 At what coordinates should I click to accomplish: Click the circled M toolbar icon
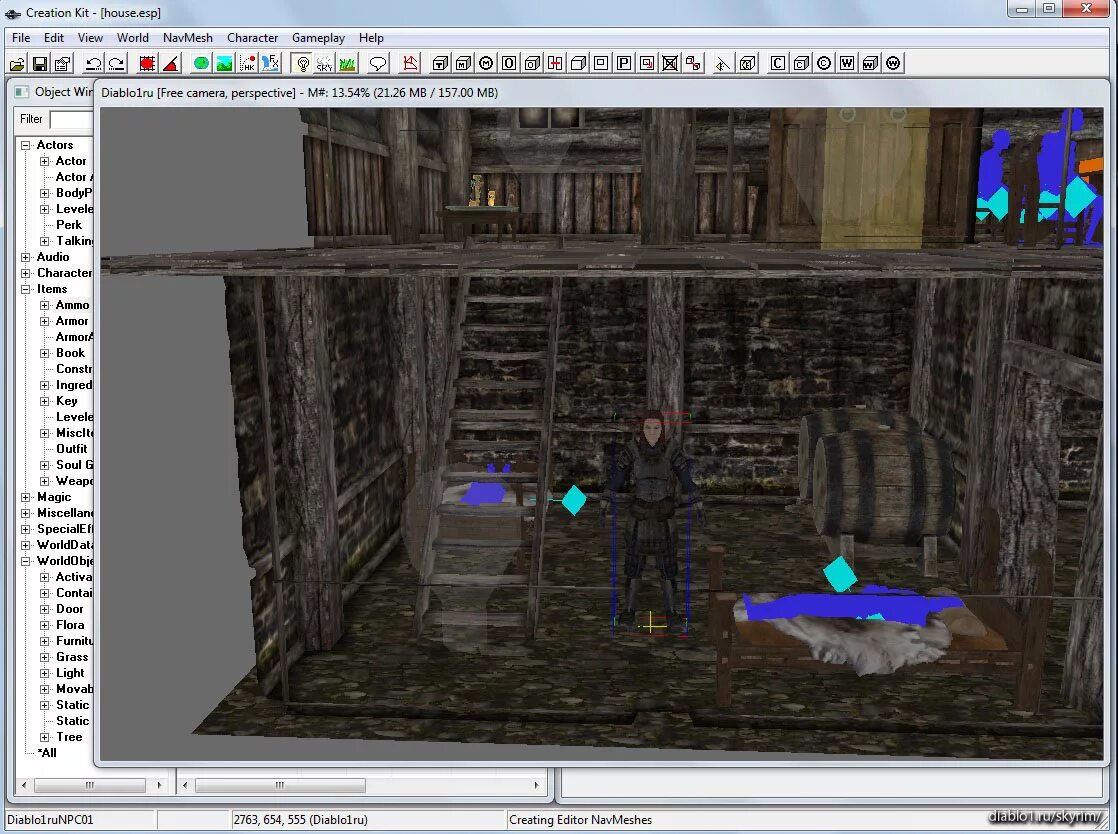[486, 63]
